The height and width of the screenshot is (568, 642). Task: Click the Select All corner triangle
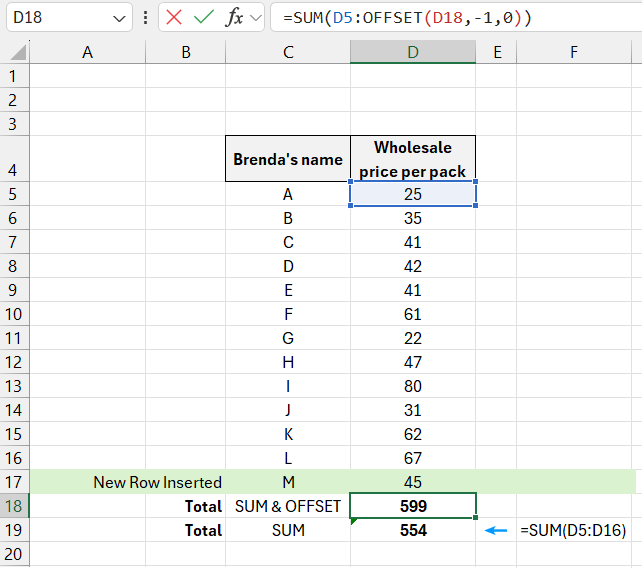click(x=16, y=52)
